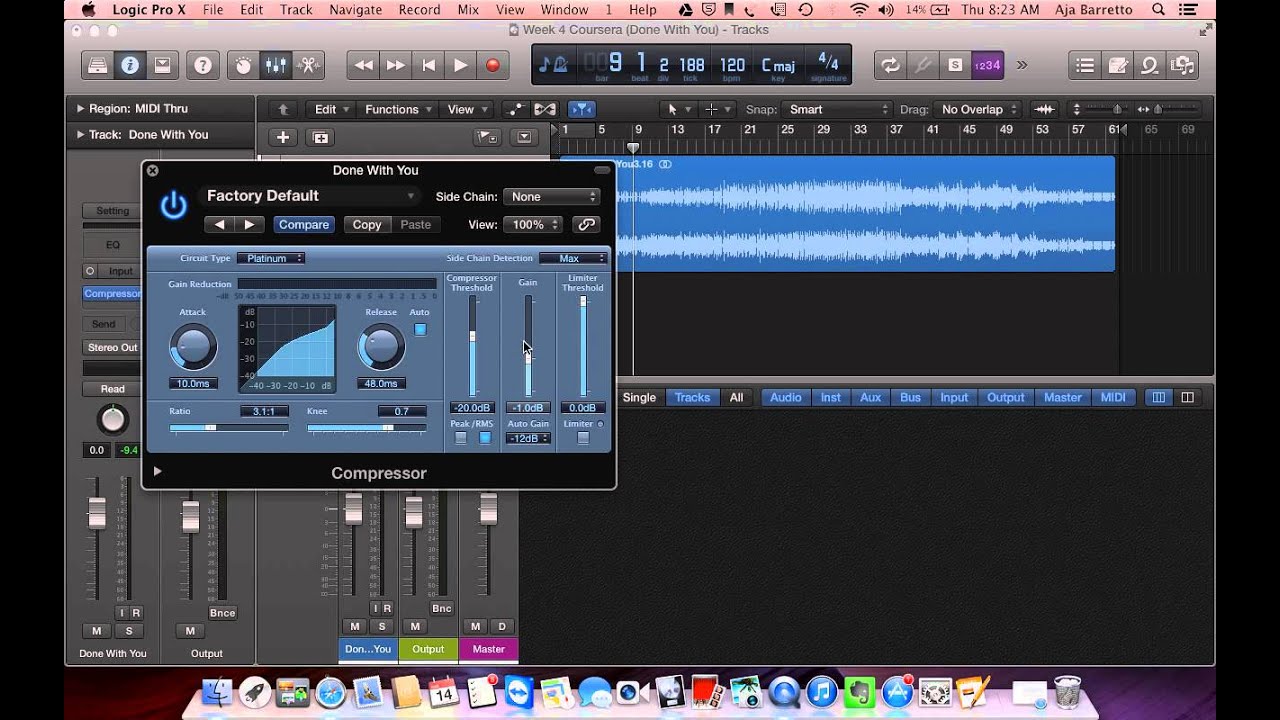Click the duplicate track button
Viewport: 1280px width, 720px height.
point(320,138)
